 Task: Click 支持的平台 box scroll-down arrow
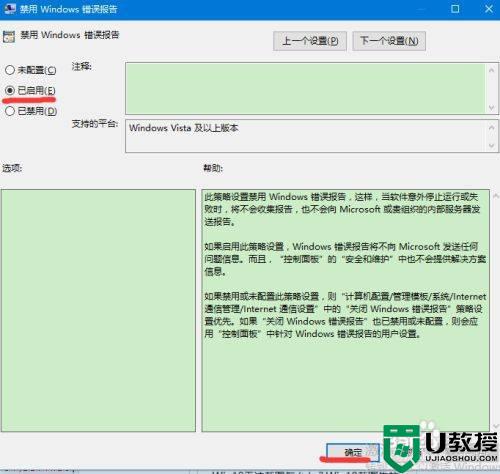(491, 145)
